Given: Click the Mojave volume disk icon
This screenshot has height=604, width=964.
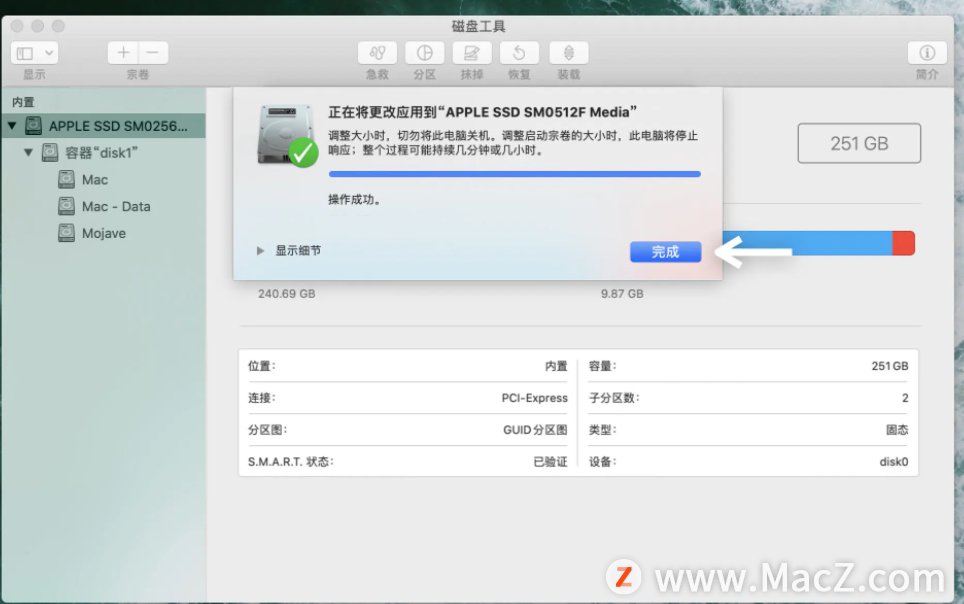Looking at the screenshot, I should point(66,232).
